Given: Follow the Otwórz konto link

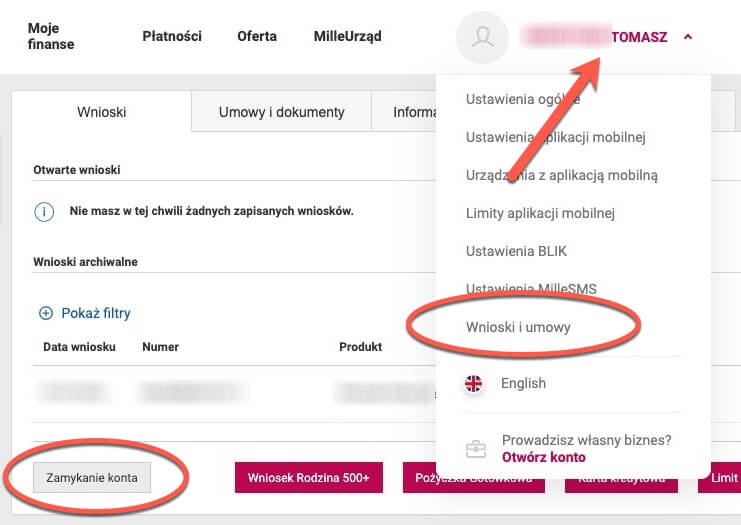Looking at the screenshot, I should (x=543, y=457).
